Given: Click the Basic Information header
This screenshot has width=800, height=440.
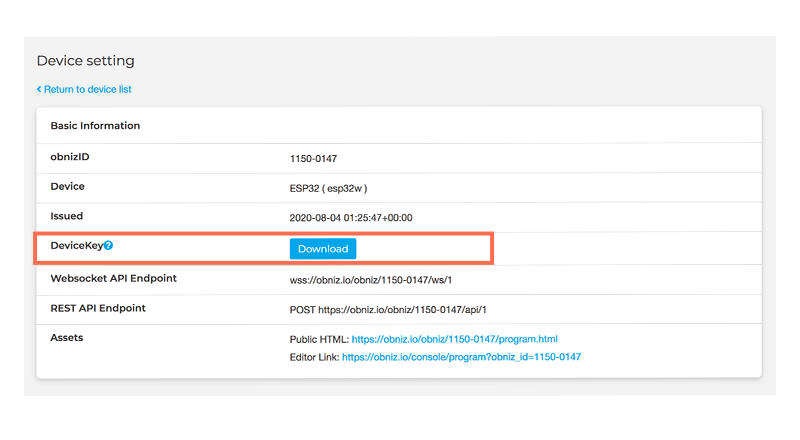Looking at the screenshot, I should click(x=95, y=126).
